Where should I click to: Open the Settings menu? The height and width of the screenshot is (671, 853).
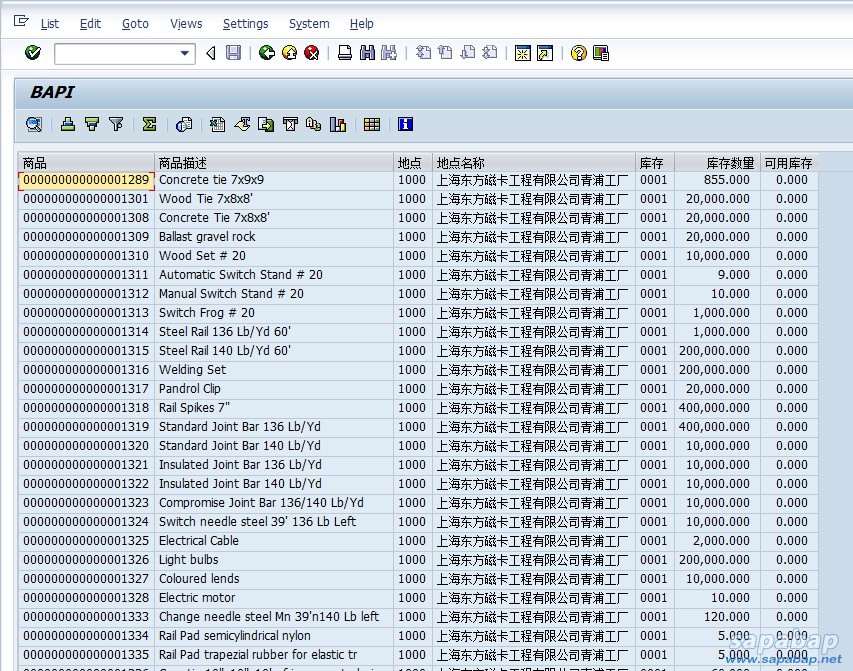(245, 23)
